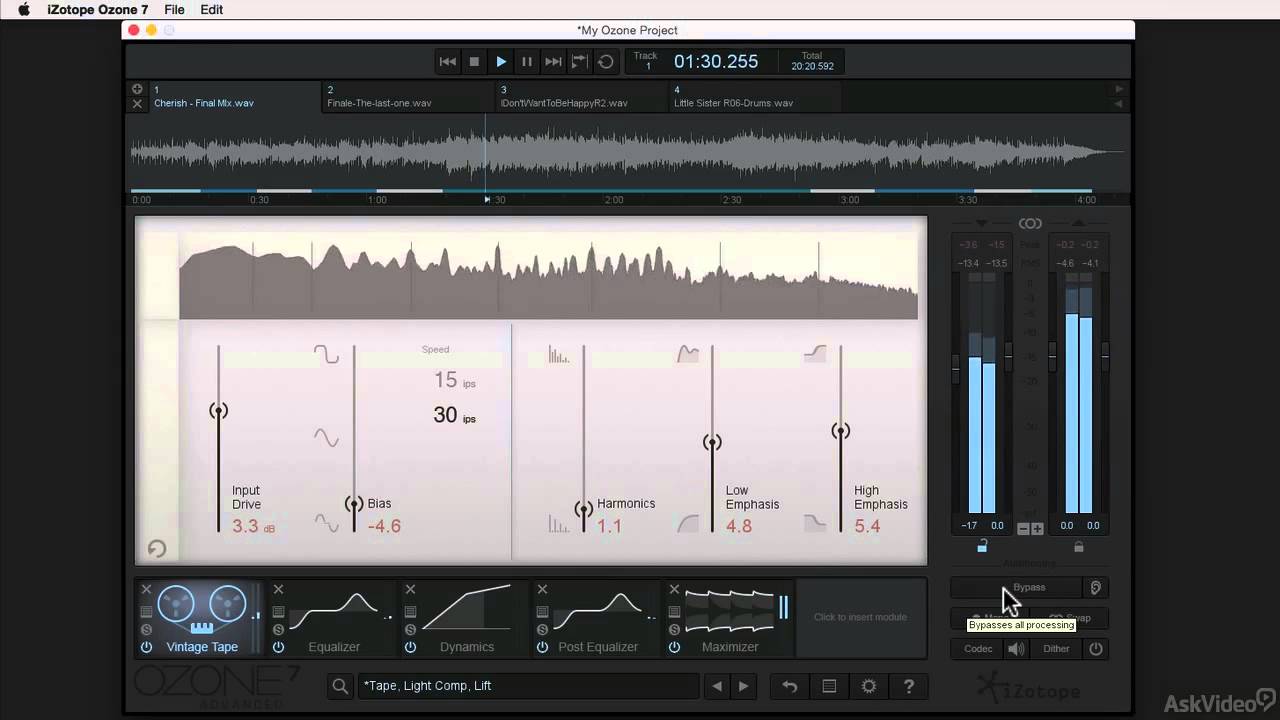The image size is (1280, 720).
Task: Open the File menu
Action: tap(174, 9)
